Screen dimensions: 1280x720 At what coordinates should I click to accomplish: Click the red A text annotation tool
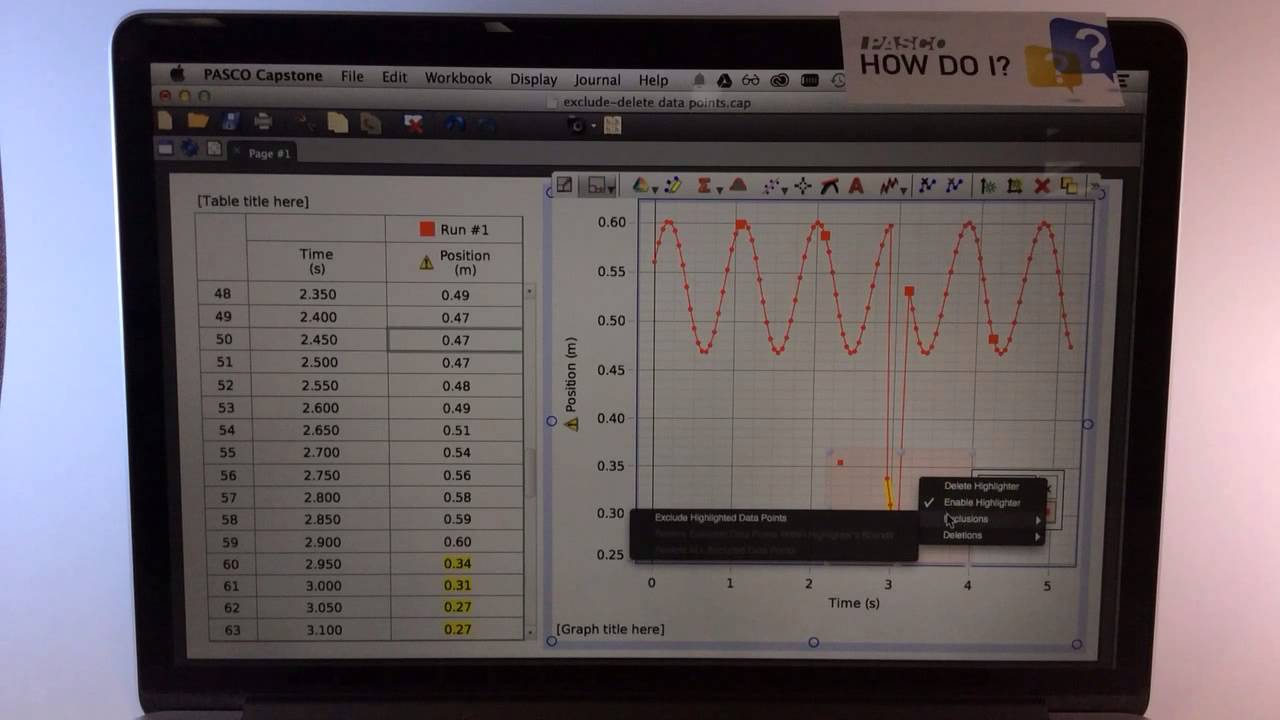[856, 186]
